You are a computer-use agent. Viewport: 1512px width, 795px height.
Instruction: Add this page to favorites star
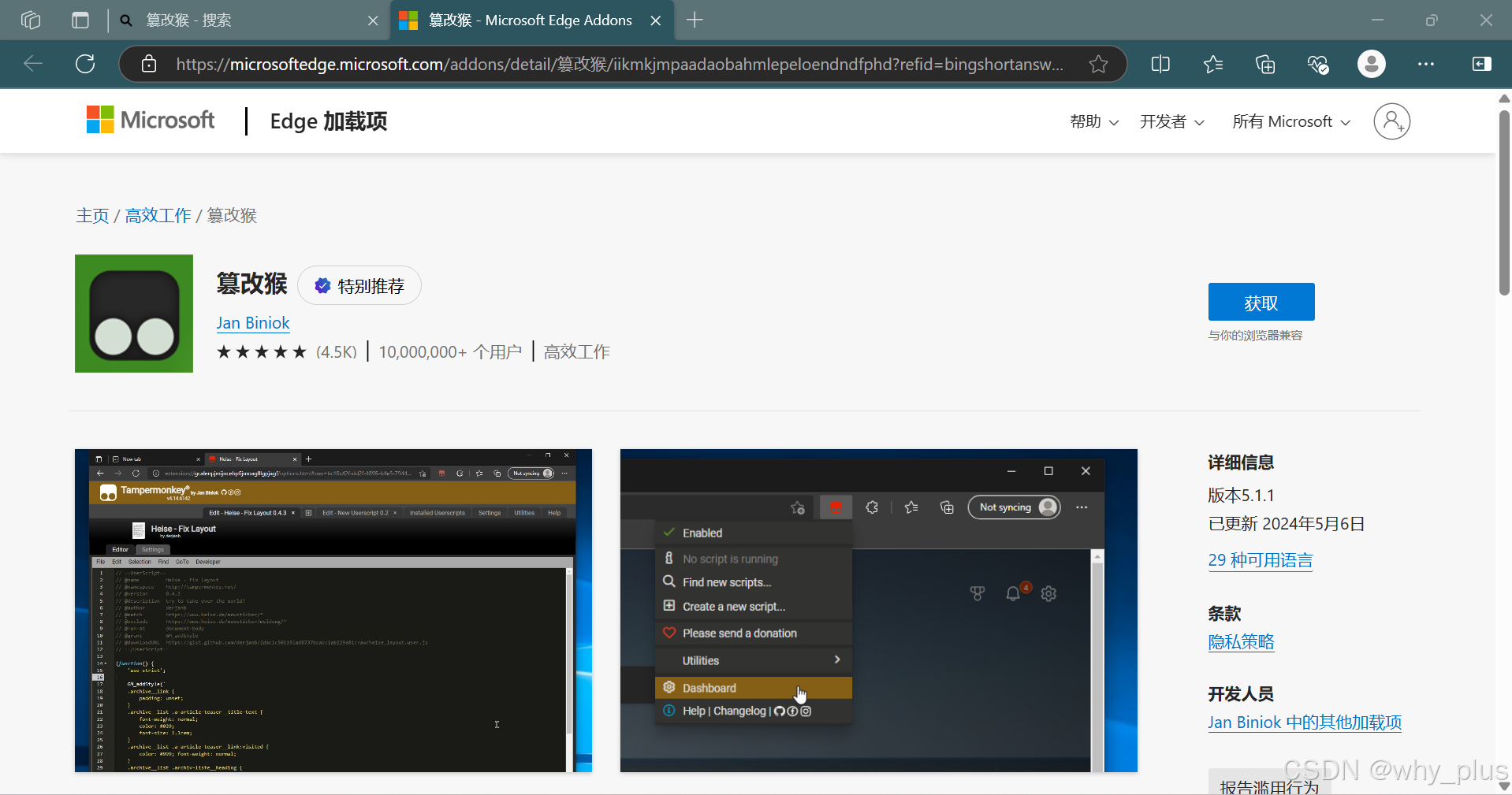point(1098,64)
